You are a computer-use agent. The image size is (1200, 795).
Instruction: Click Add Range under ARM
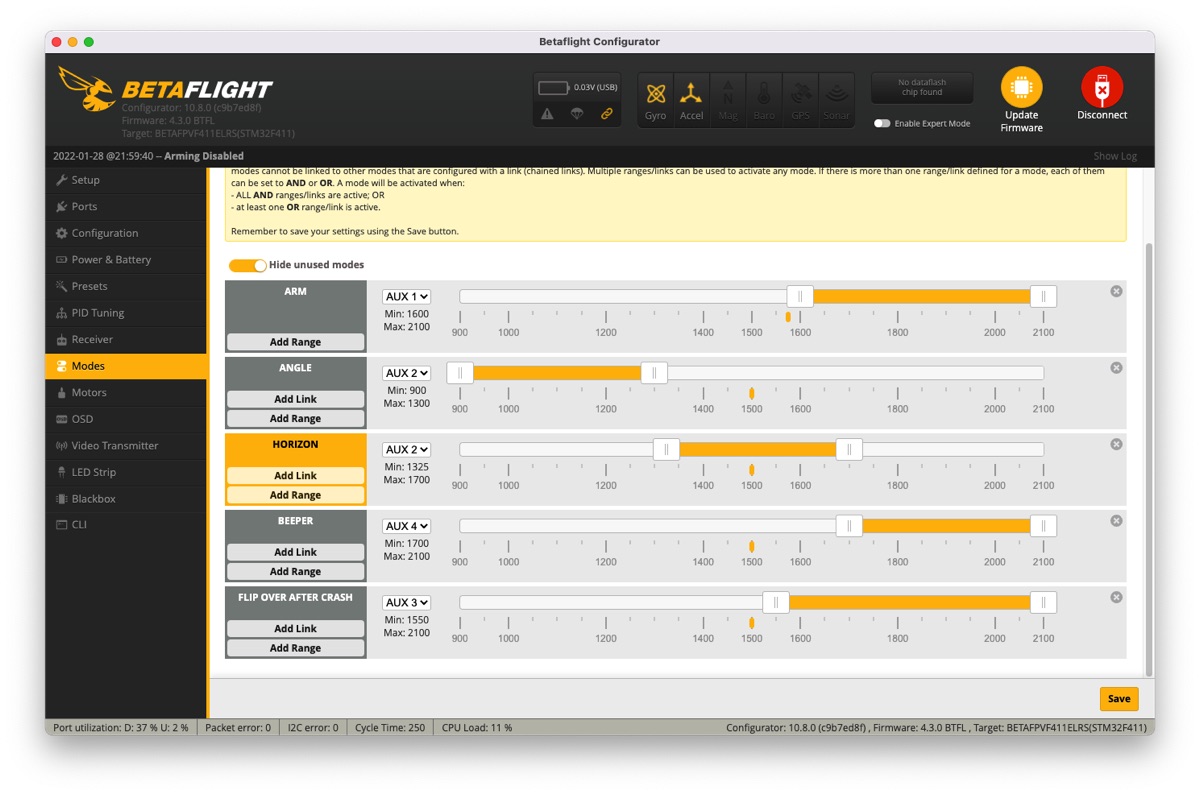click(295, 342)
